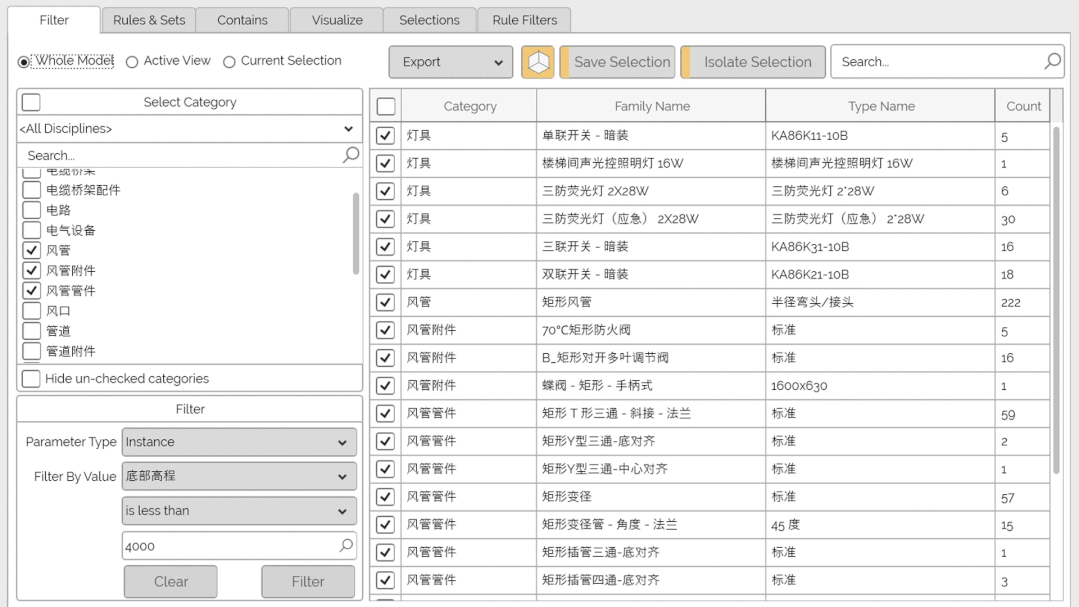Open the Rules & Sets tab
The height and width of the screenshot is (607, 1079).
coord(149,20)
